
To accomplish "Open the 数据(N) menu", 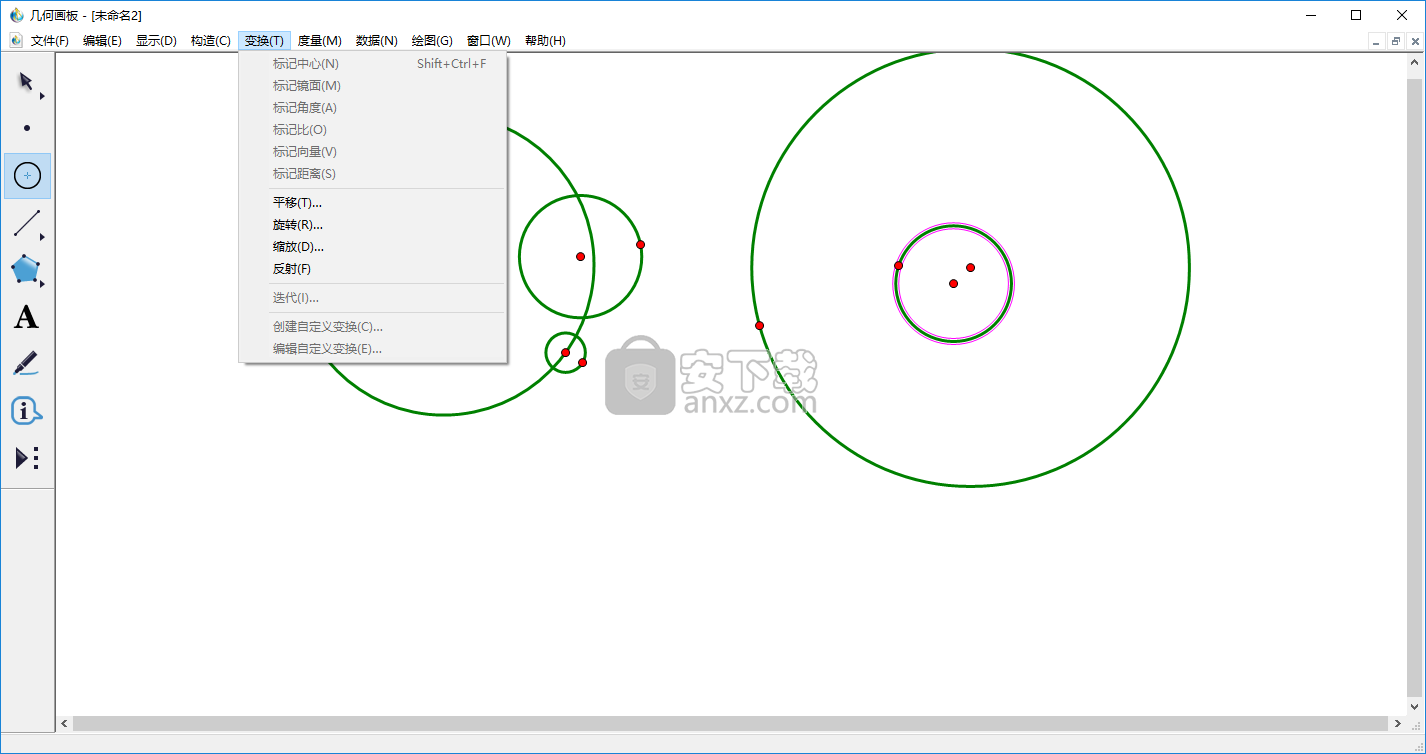I will (x=377, y=41).
